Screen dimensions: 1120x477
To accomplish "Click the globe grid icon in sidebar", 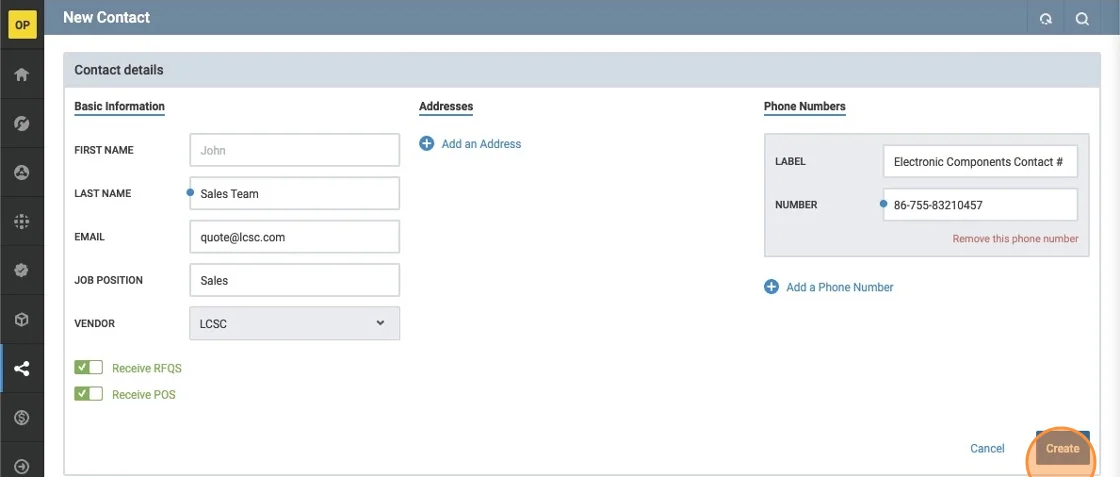I will point(22,222).
